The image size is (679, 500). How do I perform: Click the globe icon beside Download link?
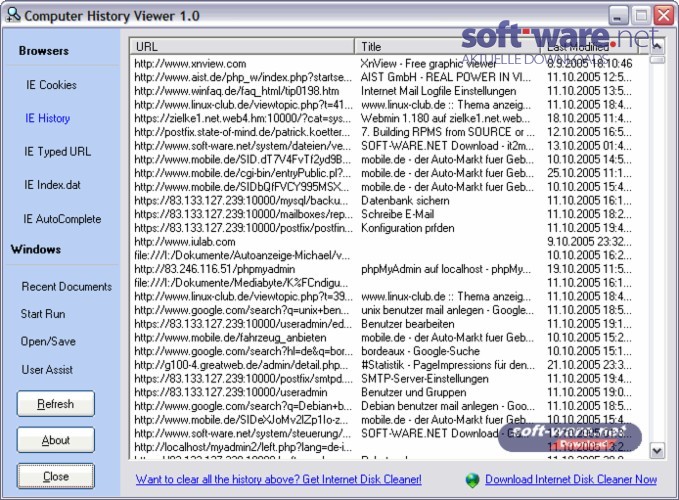[472, 480]
